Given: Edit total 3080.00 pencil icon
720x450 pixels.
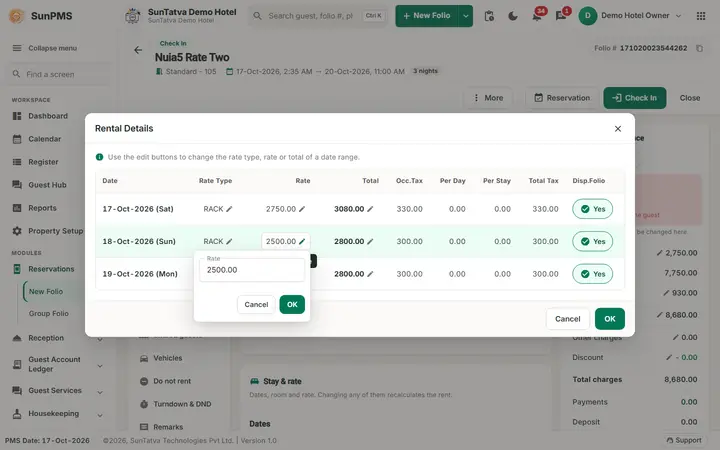Looking at the screenshot, I should [370, 209].
